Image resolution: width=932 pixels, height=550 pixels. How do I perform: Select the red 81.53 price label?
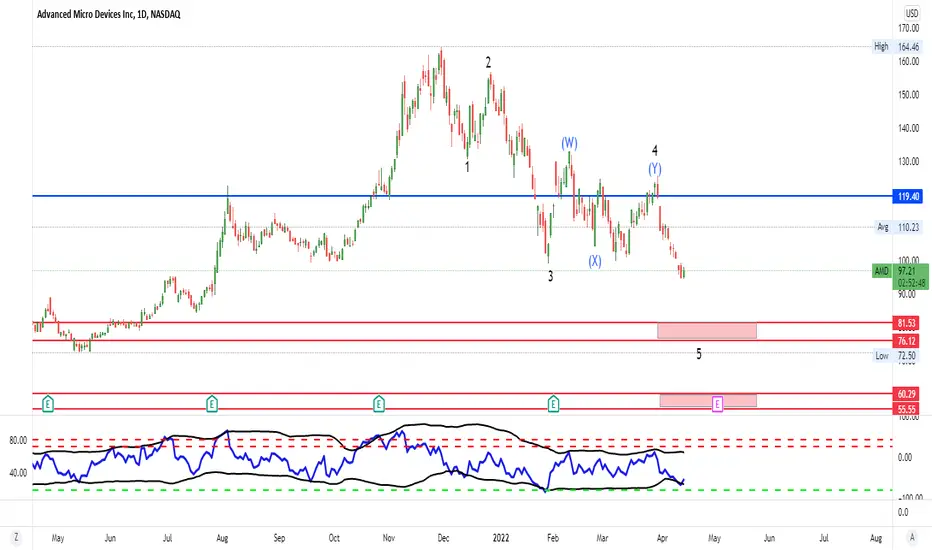point(906,323)
